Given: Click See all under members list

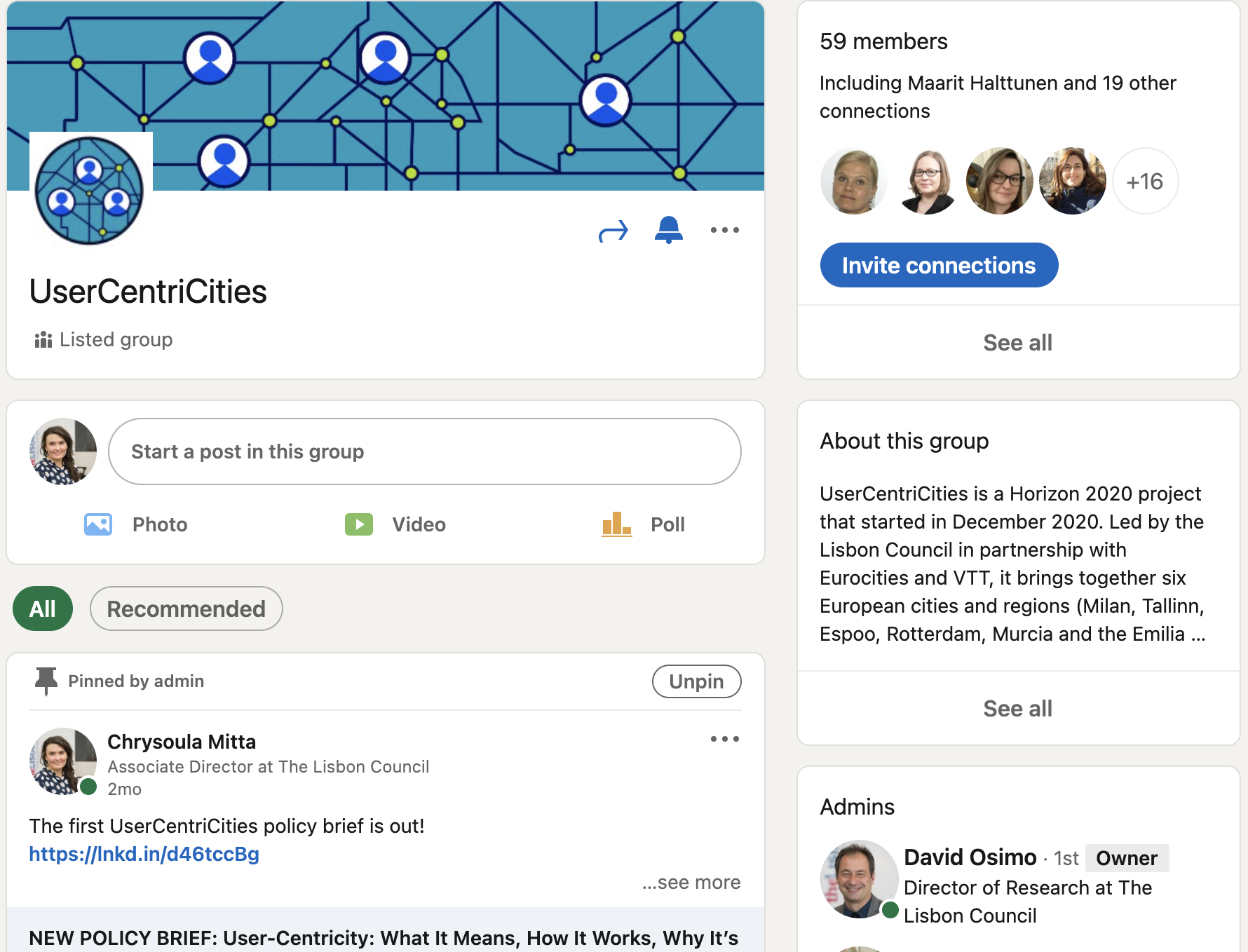Looking at the screenshot, I should point(1017,343).
